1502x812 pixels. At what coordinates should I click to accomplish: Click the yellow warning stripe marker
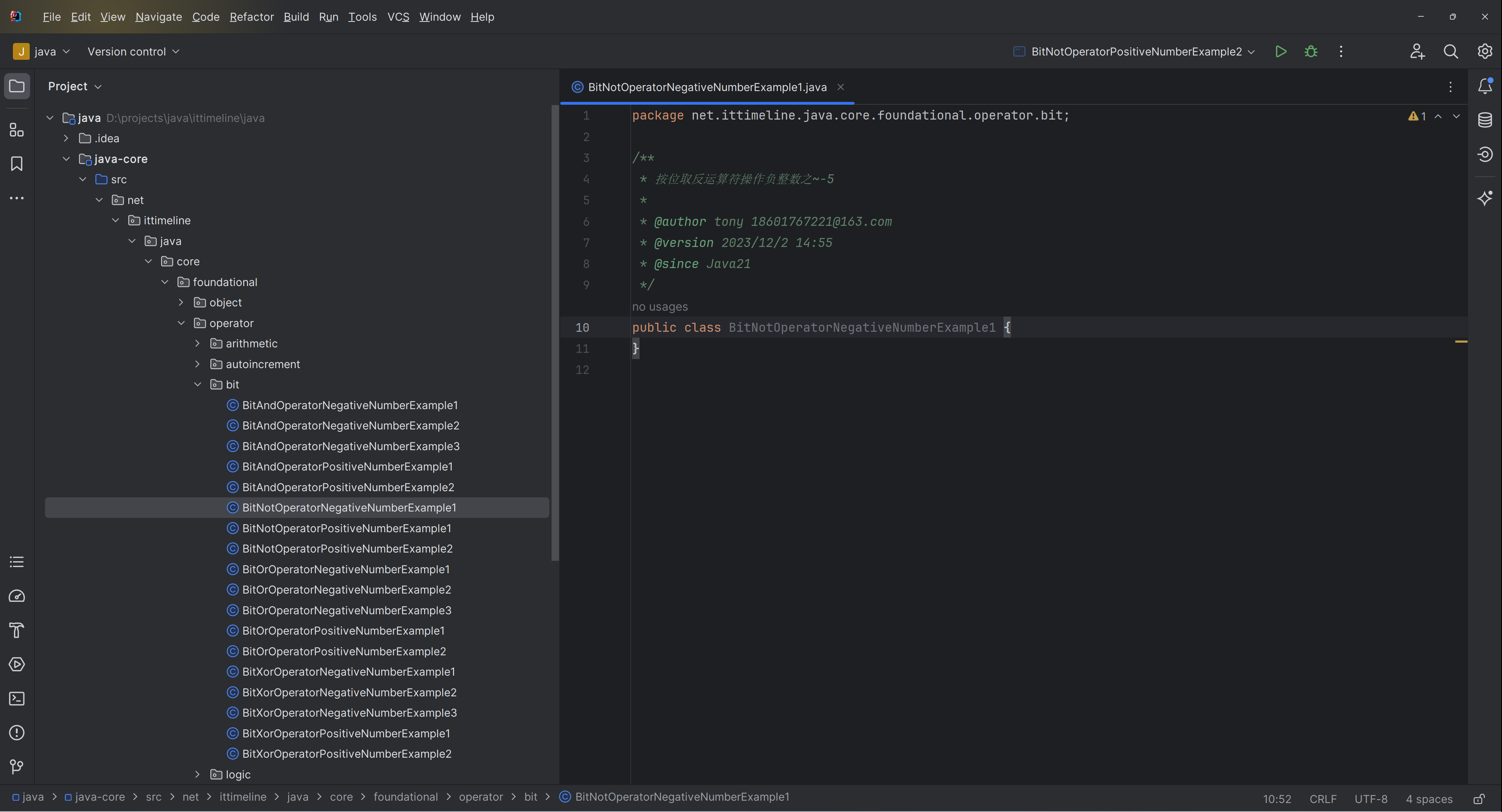(x=1461, y=341)
